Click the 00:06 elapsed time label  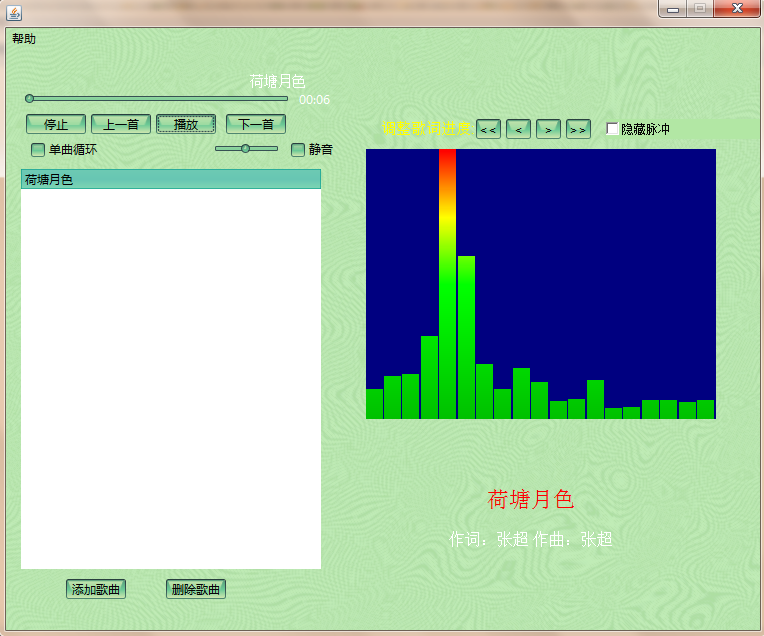(x=314, y=100)
